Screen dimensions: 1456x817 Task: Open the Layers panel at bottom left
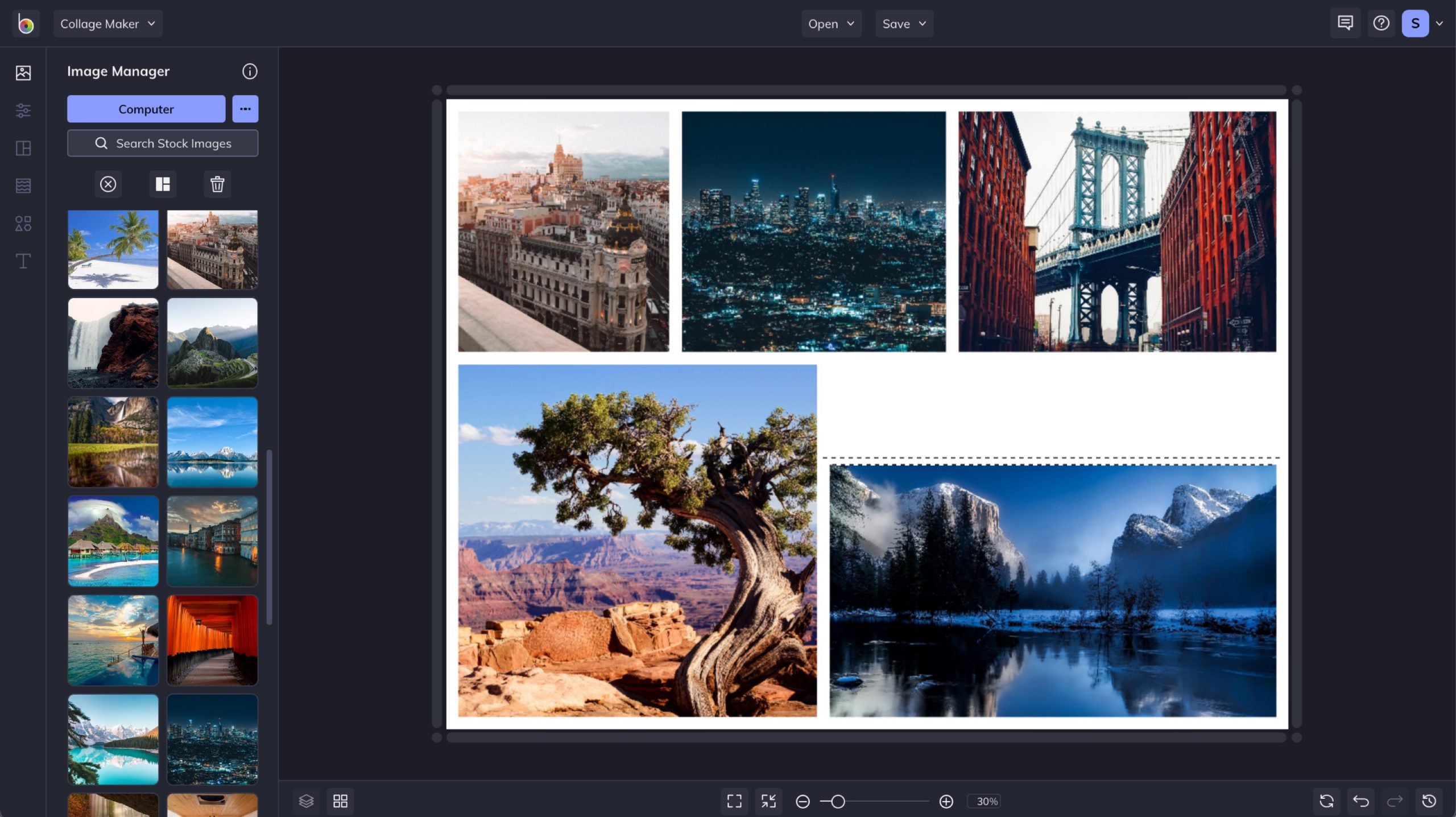click(306, 801)
